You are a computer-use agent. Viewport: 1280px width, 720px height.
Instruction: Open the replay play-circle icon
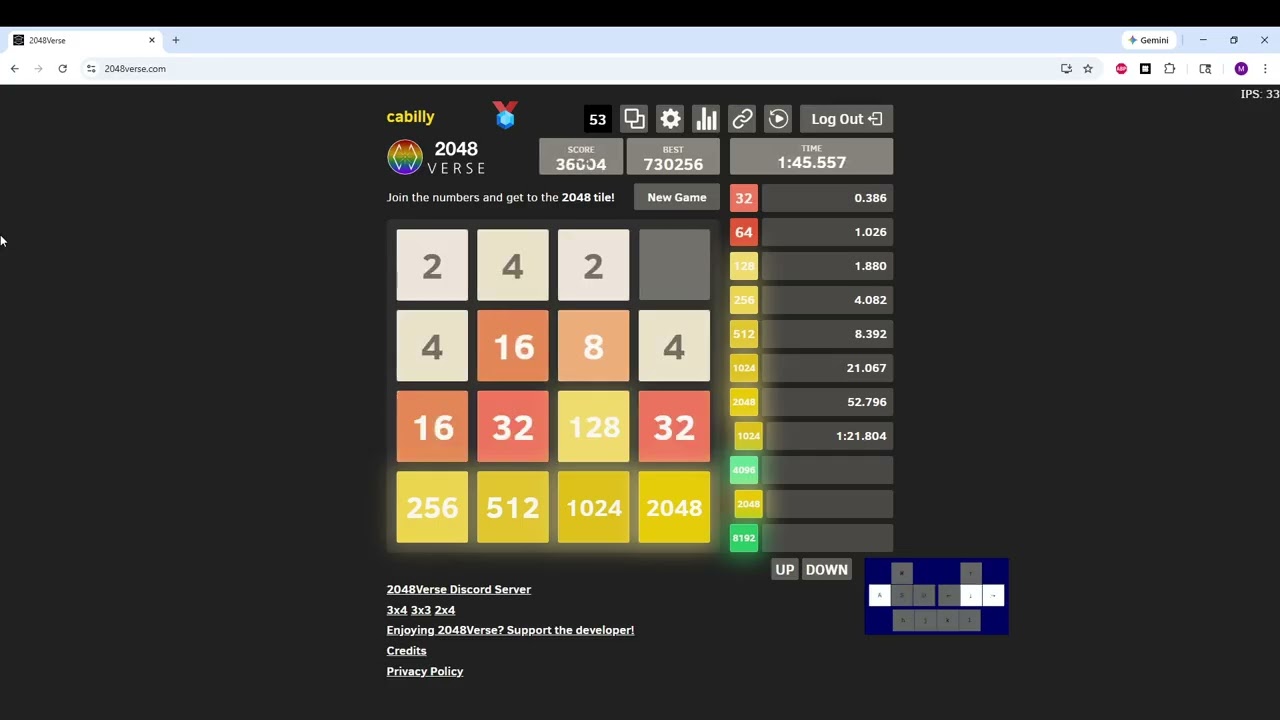778,119
